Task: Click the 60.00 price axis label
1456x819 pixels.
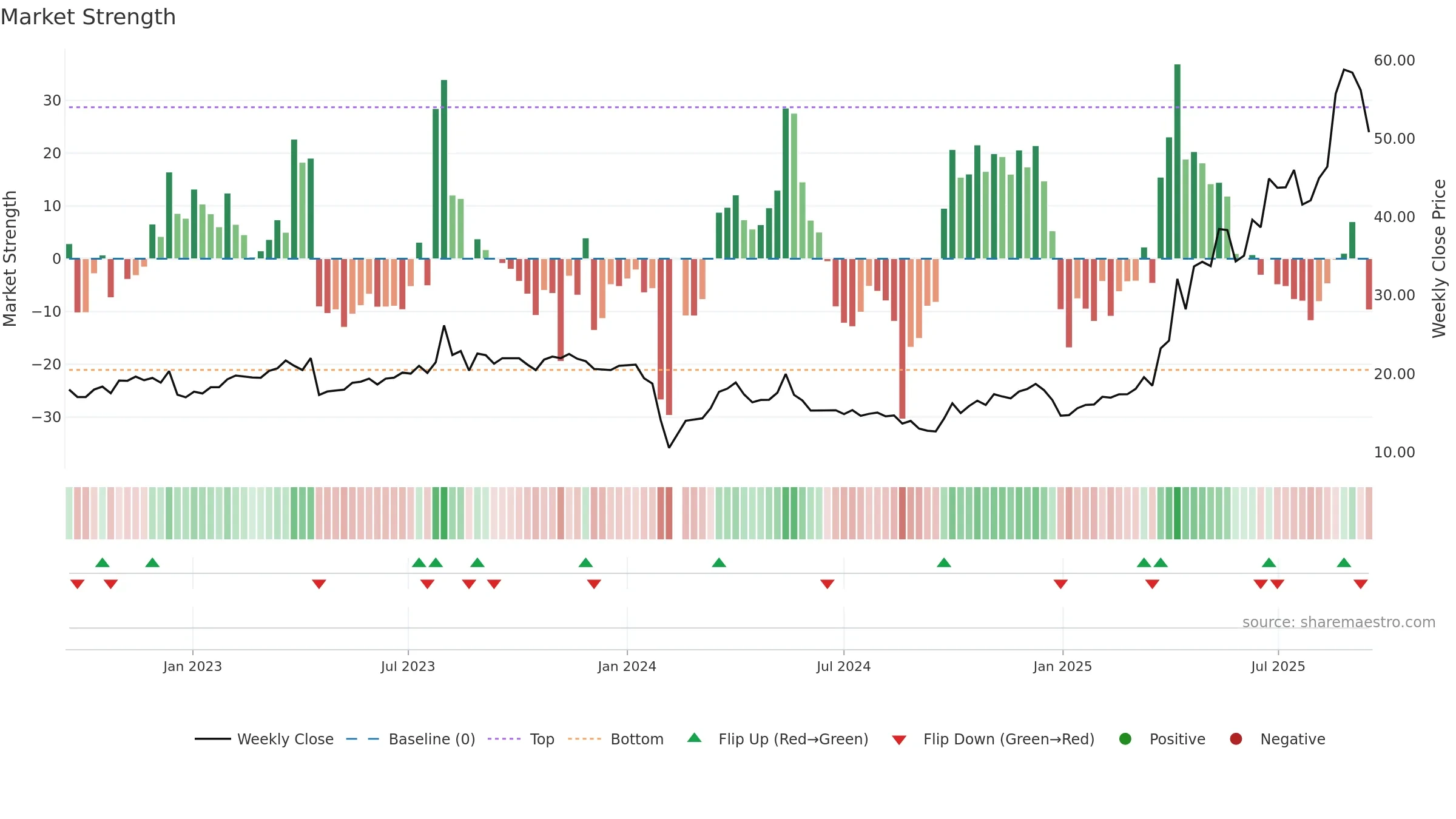Action: [x=1394, y=61]
